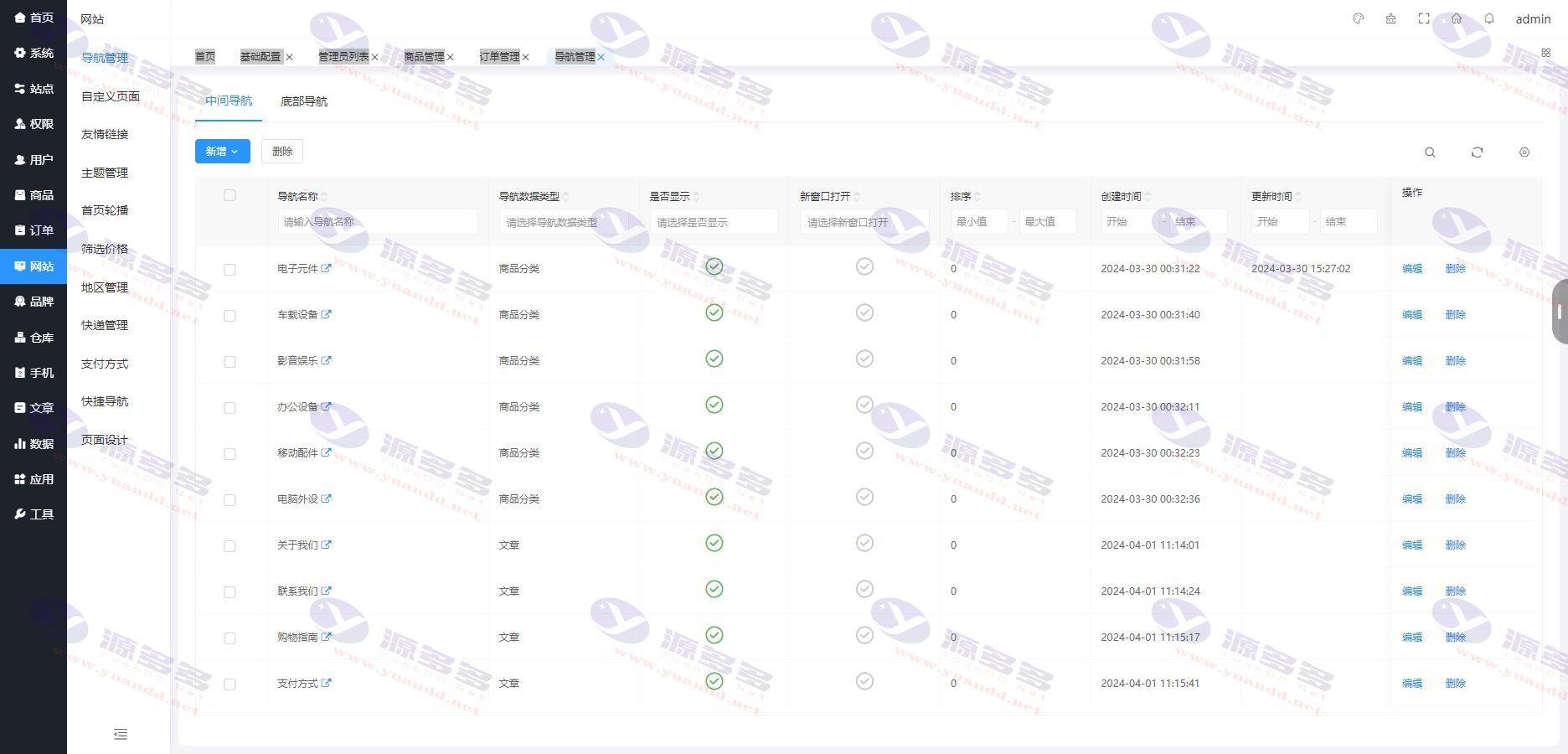
Task: Open 页面设计 in the submenu
Action: coord(105,440)
